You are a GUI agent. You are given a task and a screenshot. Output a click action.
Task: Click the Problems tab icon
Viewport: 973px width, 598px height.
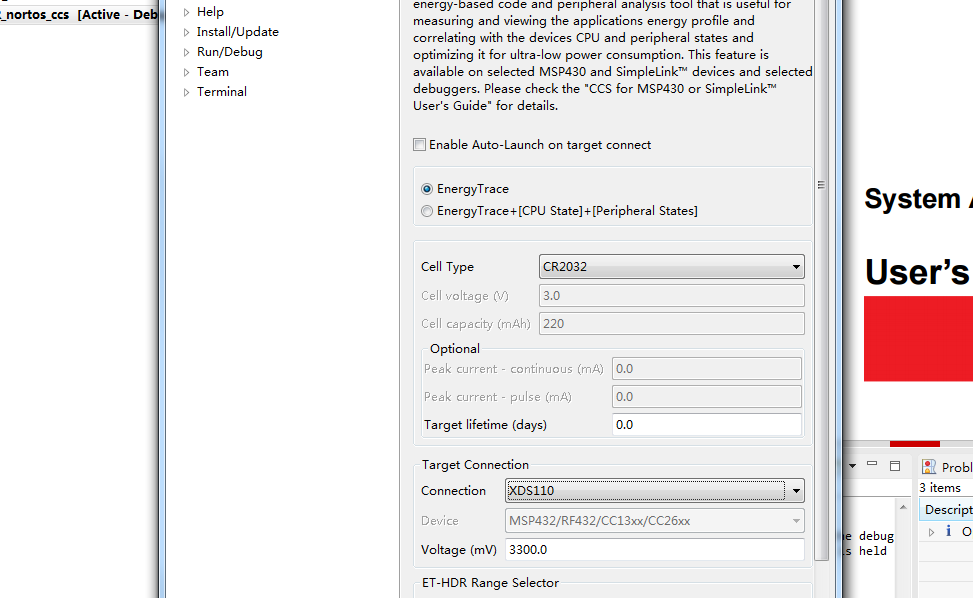[x=929, y=466]
